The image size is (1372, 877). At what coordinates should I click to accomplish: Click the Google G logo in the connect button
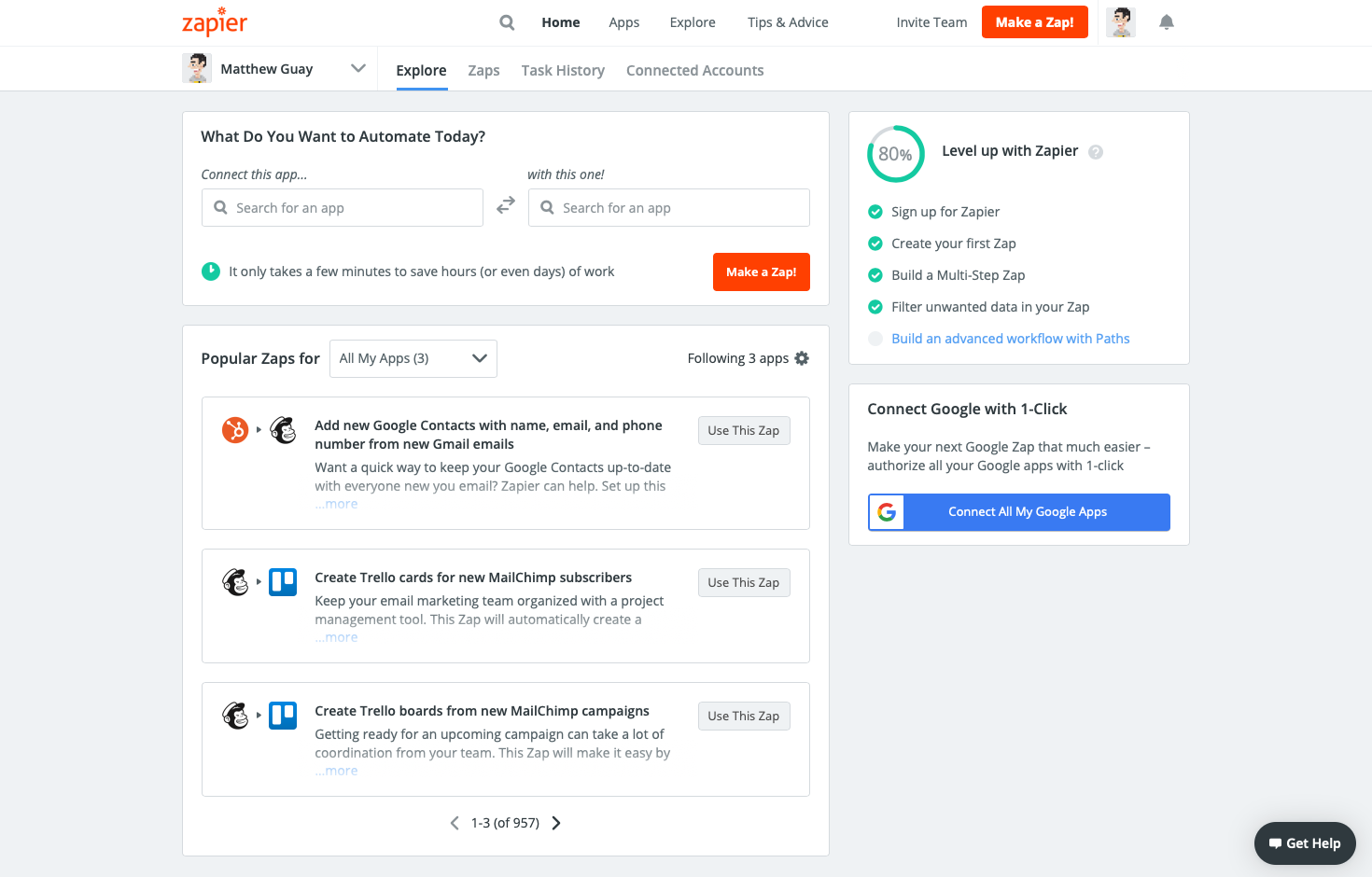tap(886, 511)
